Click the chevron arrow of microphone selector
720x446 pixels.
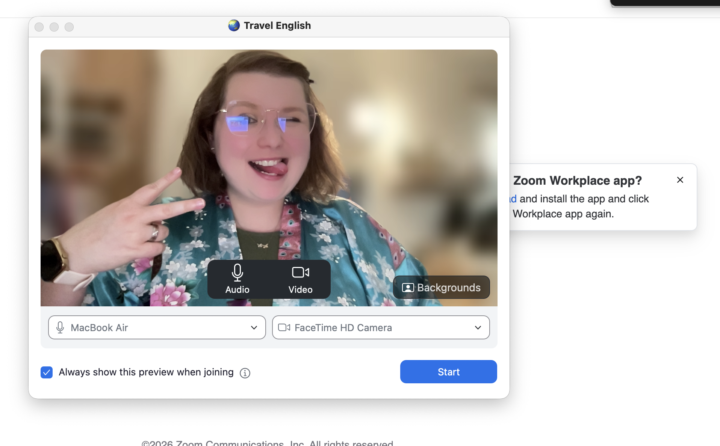(x=254, y=327)
